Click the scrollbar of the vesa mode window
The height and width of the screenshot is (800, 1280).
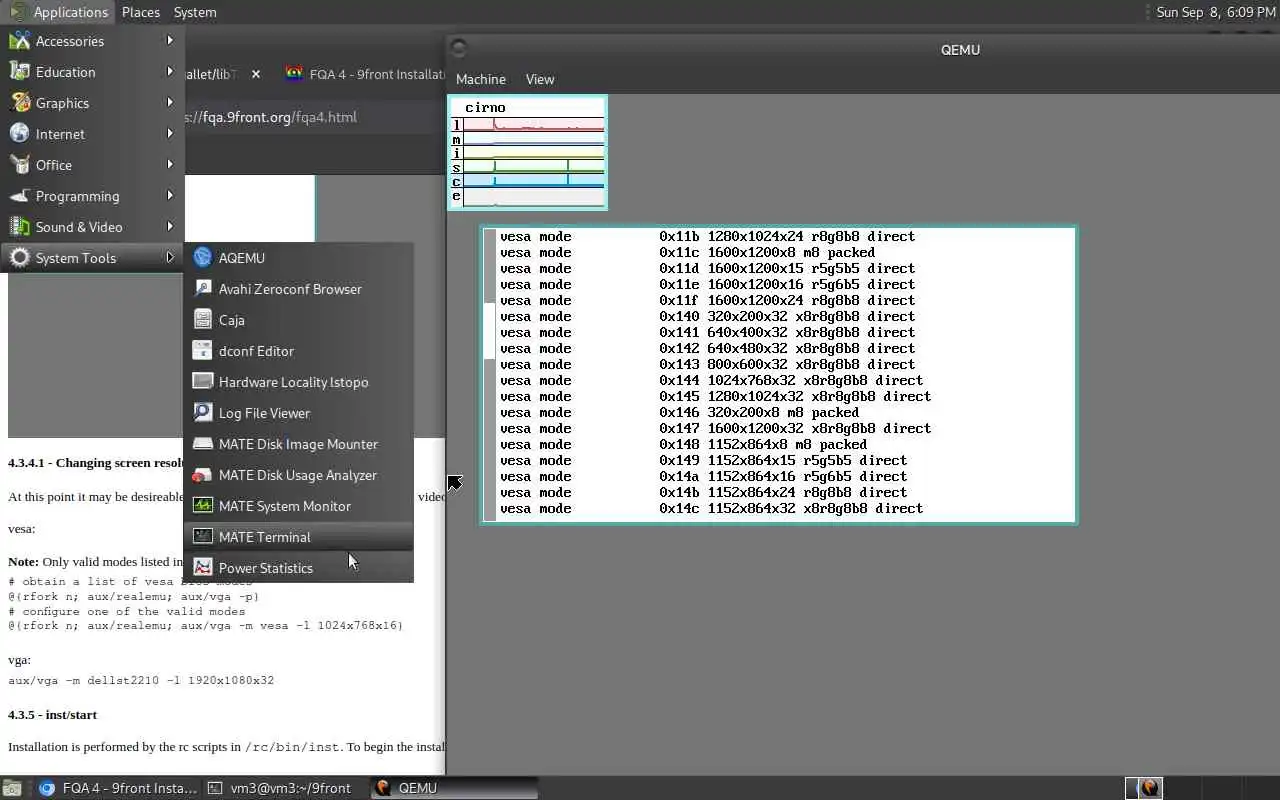pyautogui.click(x=490, y=375)
